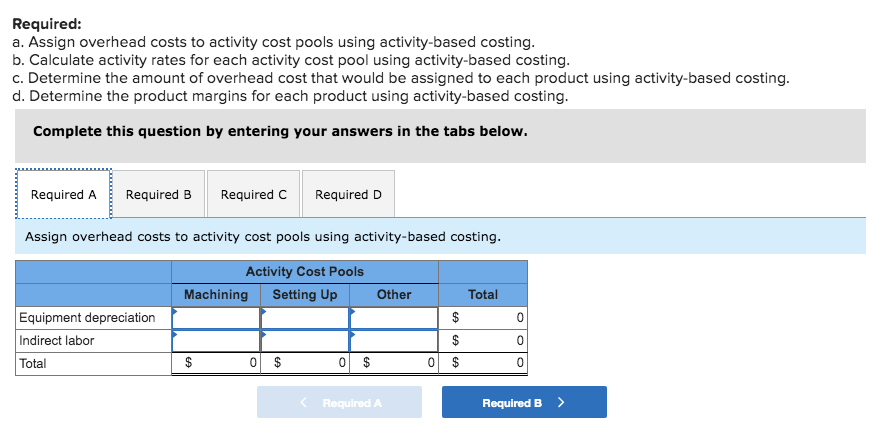
Task: Click the grand total cell
Action: pyautogui.click(x=483, y=364)
